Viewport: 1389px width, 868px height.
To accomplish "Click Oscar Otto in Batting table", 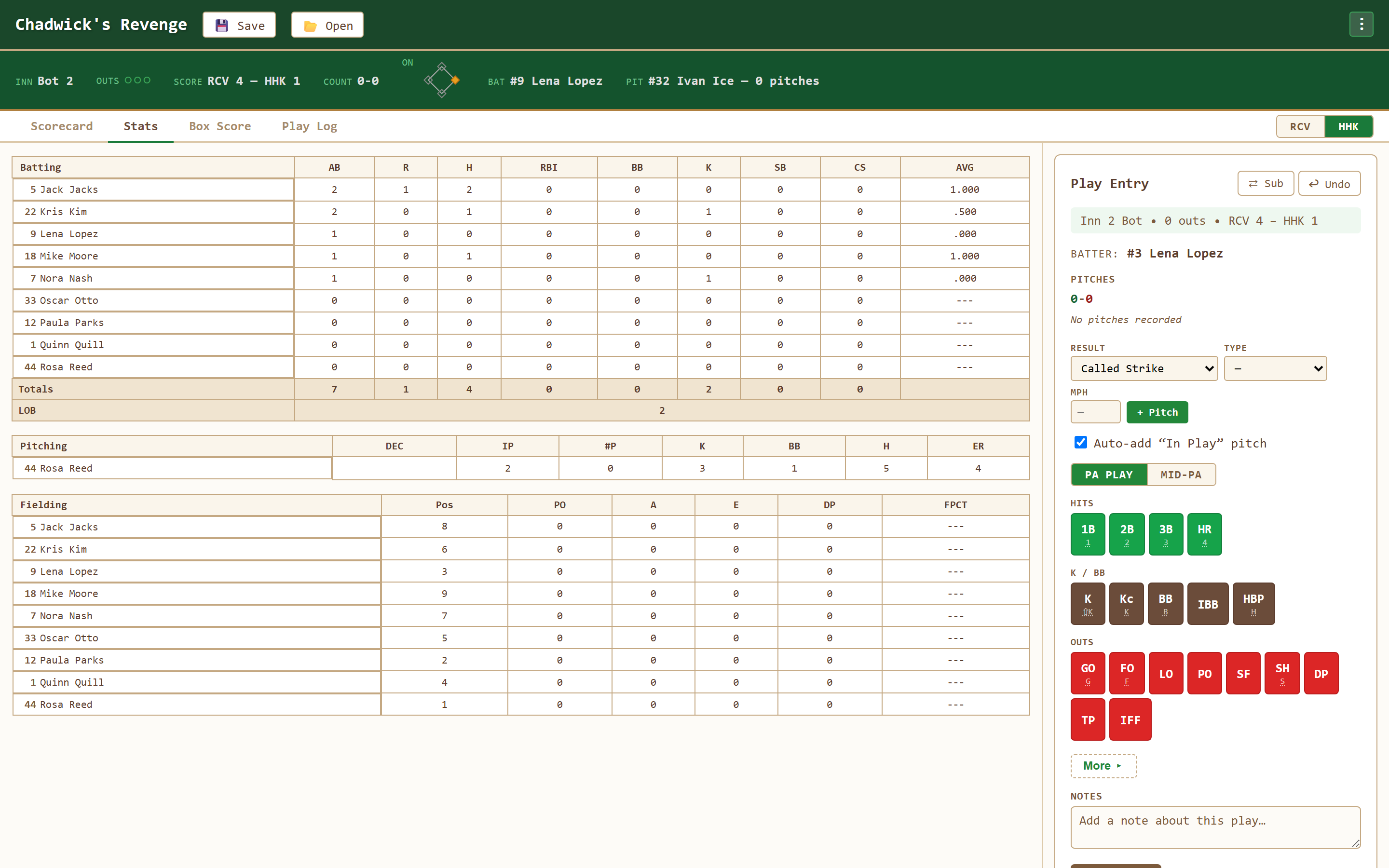I will pos(153,300).
